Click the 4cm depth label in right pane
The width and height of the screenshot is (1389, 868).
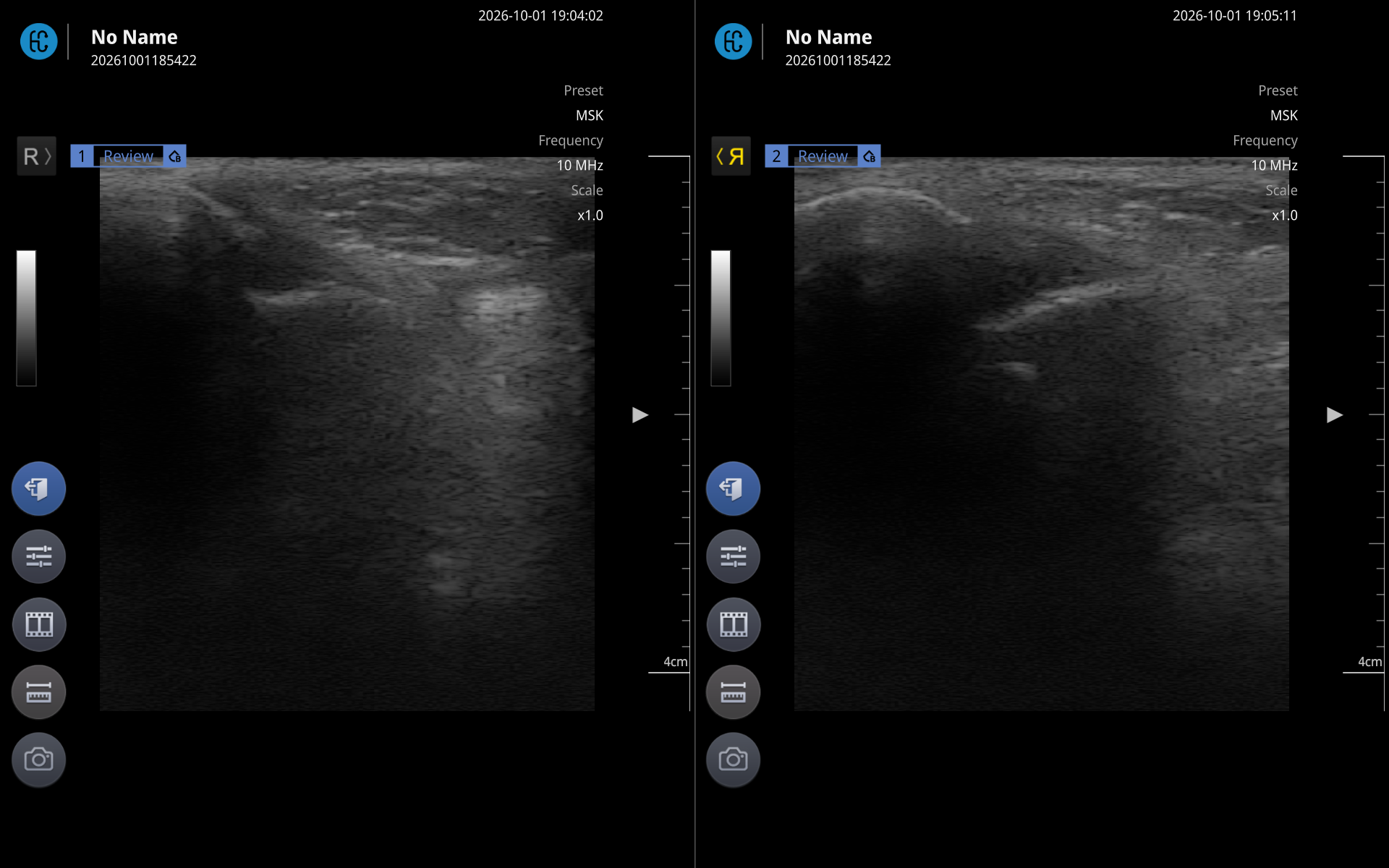[1369, 662]
